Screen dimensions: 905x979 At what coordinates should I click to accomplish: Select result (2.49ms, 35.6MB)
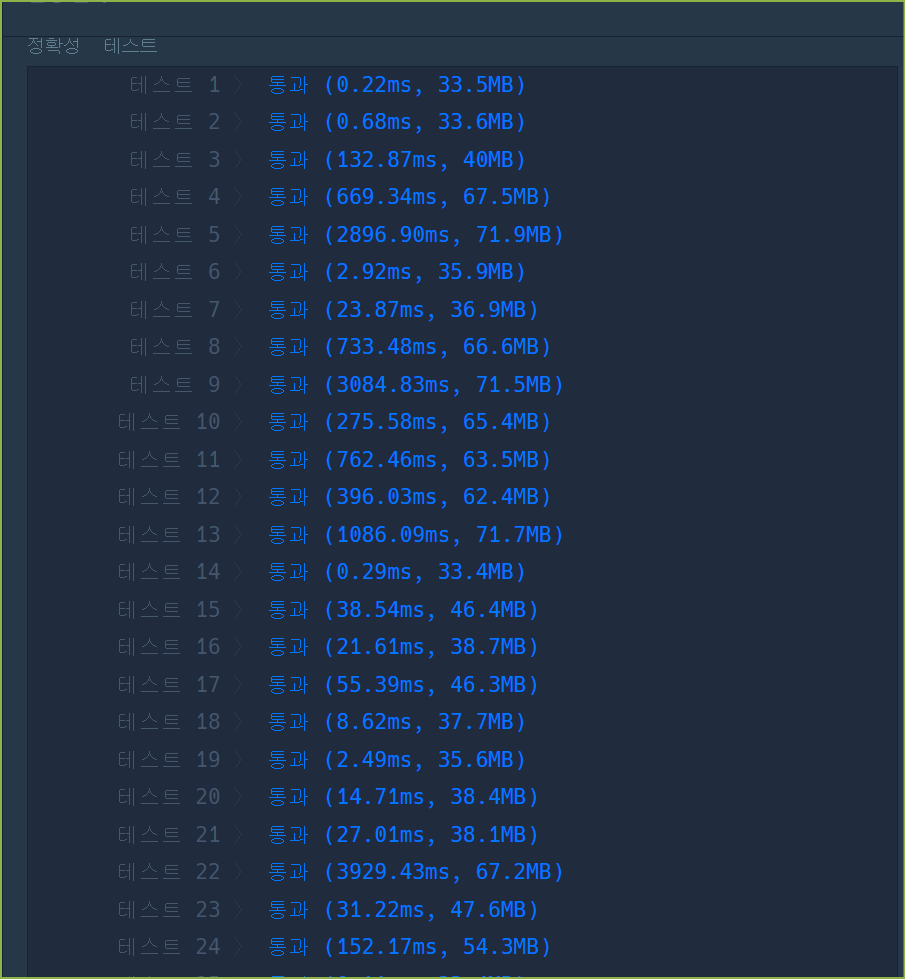click(425, 759)
